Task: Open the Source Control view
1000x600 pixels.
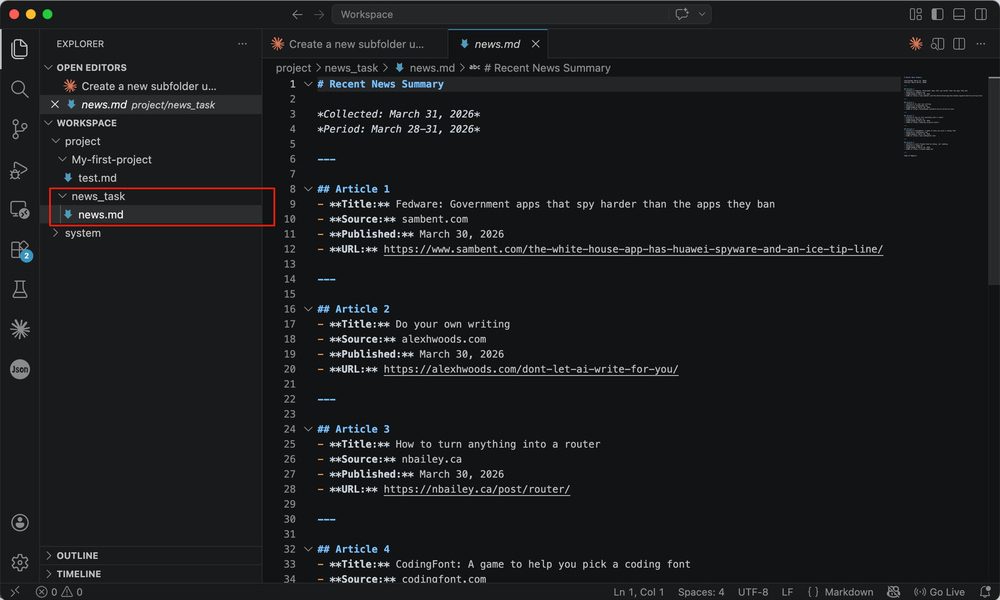Action: click(x=19, y=129)
